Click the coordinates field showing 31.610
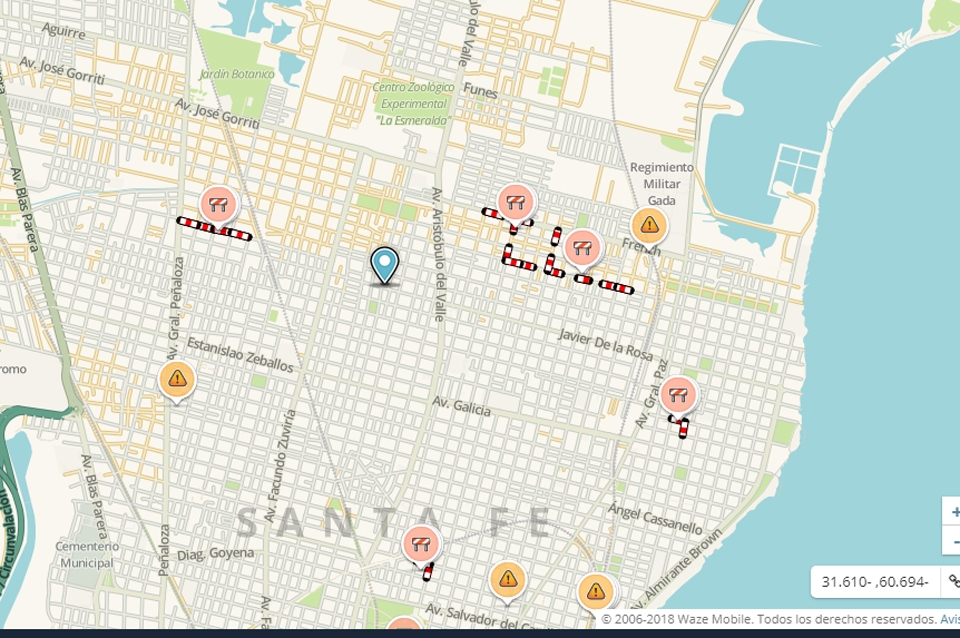Viewport: 960px width, 638px height. [875, 581]
